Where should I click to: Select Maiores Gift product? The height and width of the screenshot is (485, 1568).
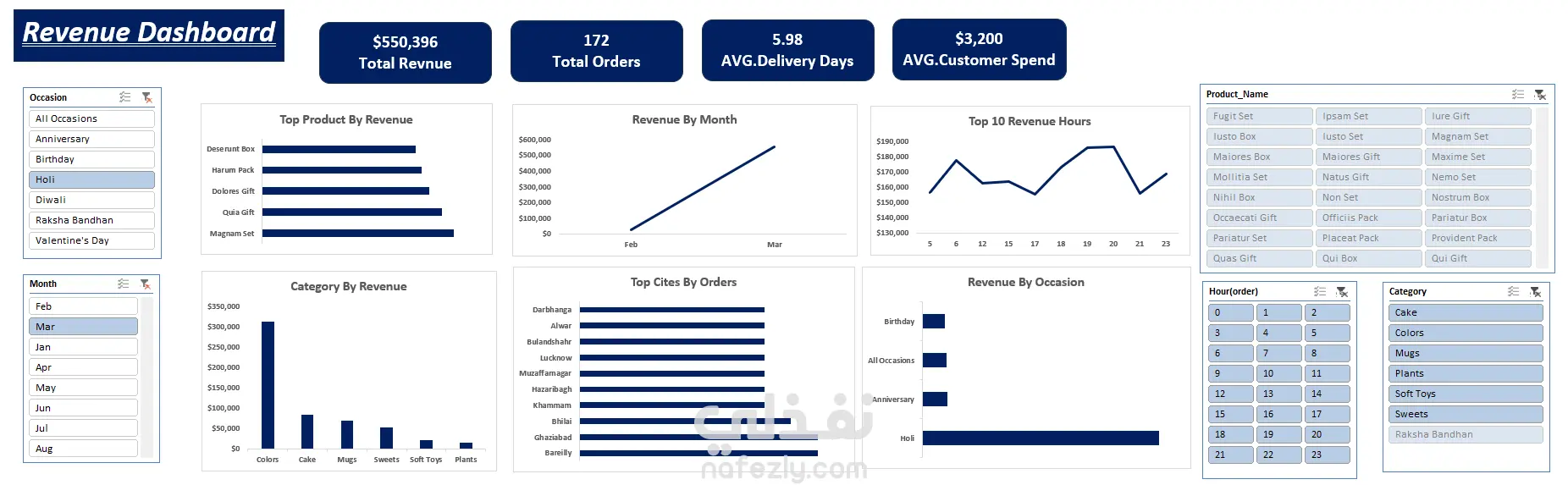[1368, 157]
